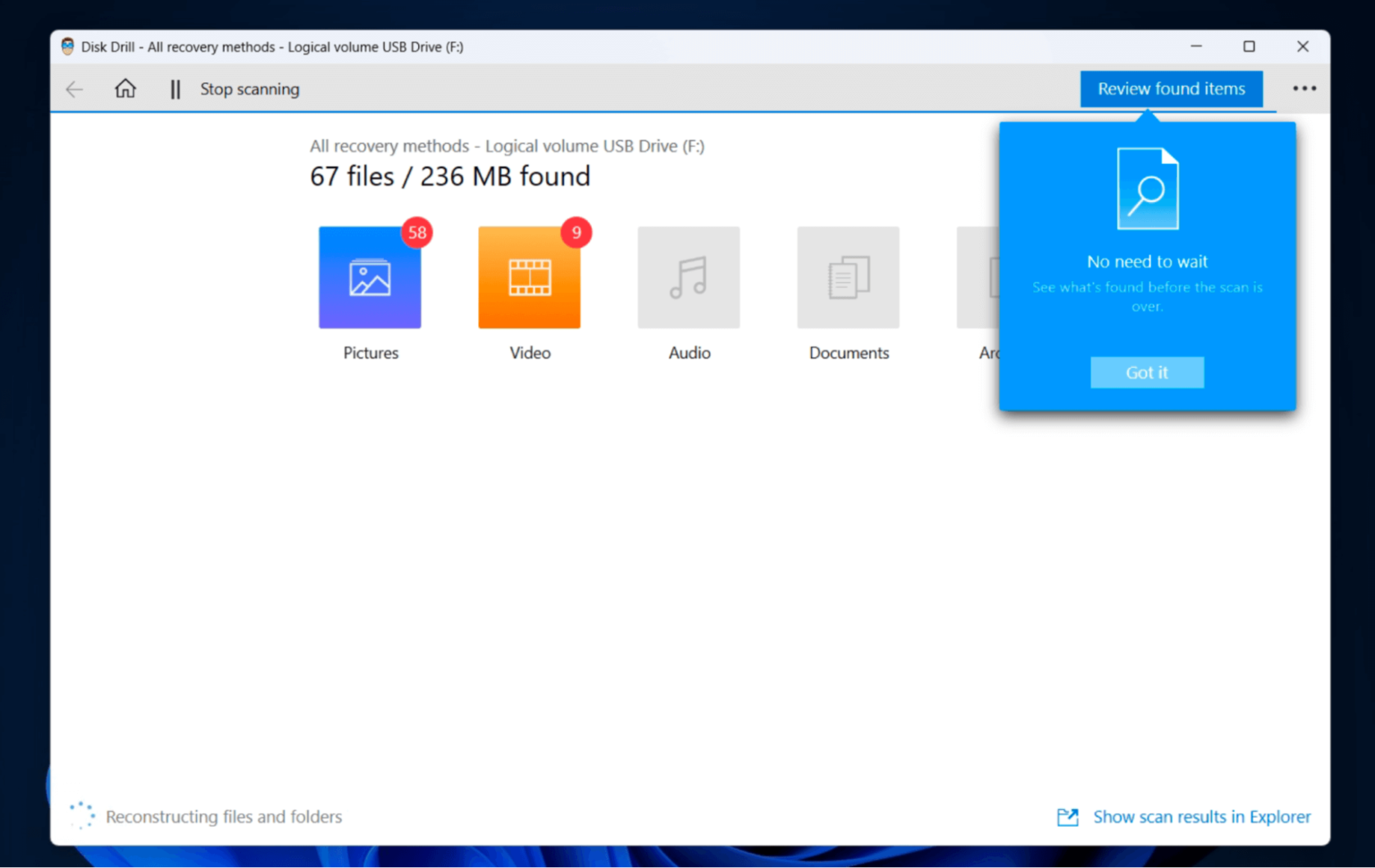
Task: Select the Audio category icon
Action: (x=688, y=277)
